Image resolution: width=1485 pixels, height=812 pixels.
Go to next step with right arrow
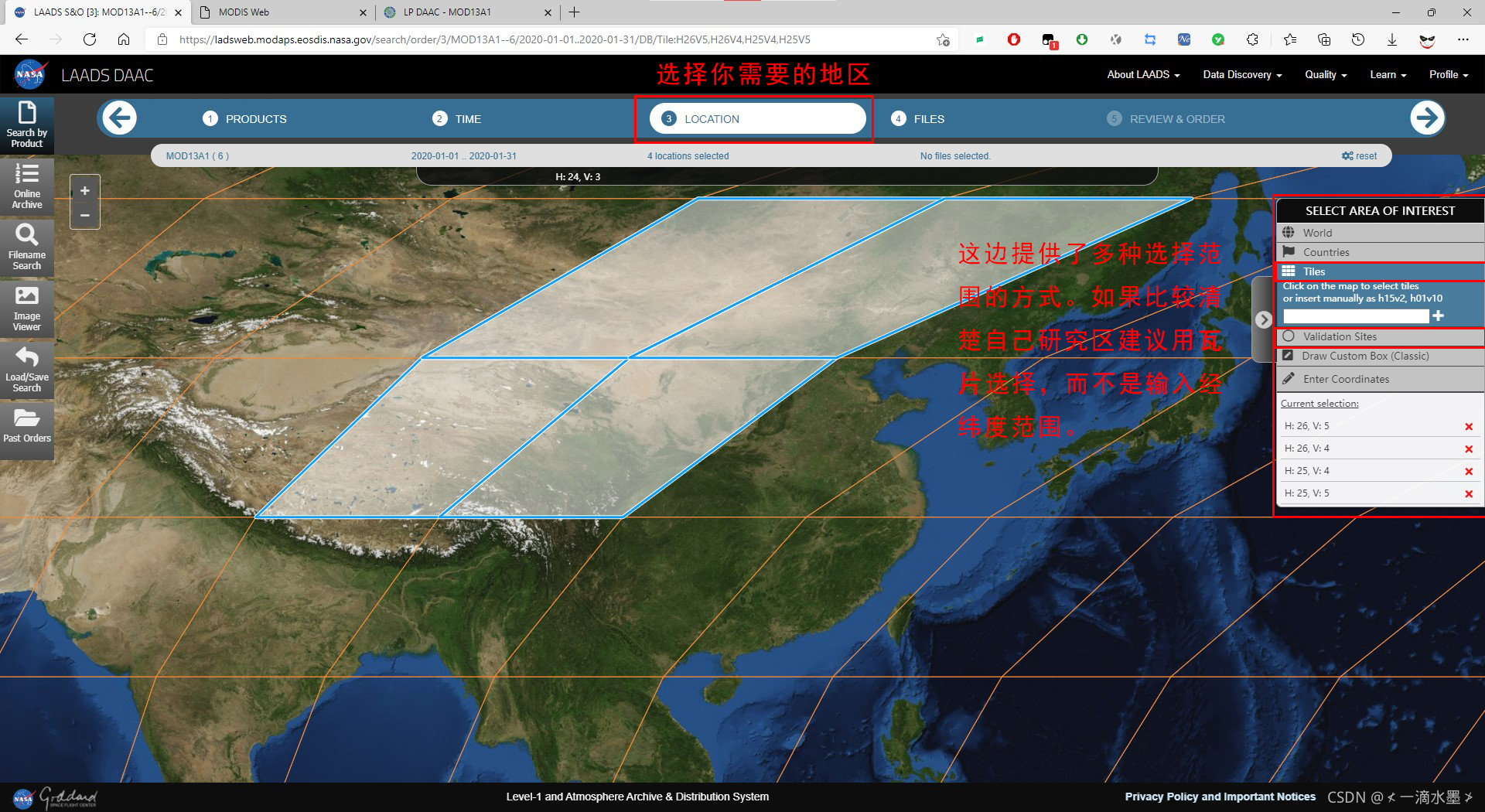point(1426,118)
